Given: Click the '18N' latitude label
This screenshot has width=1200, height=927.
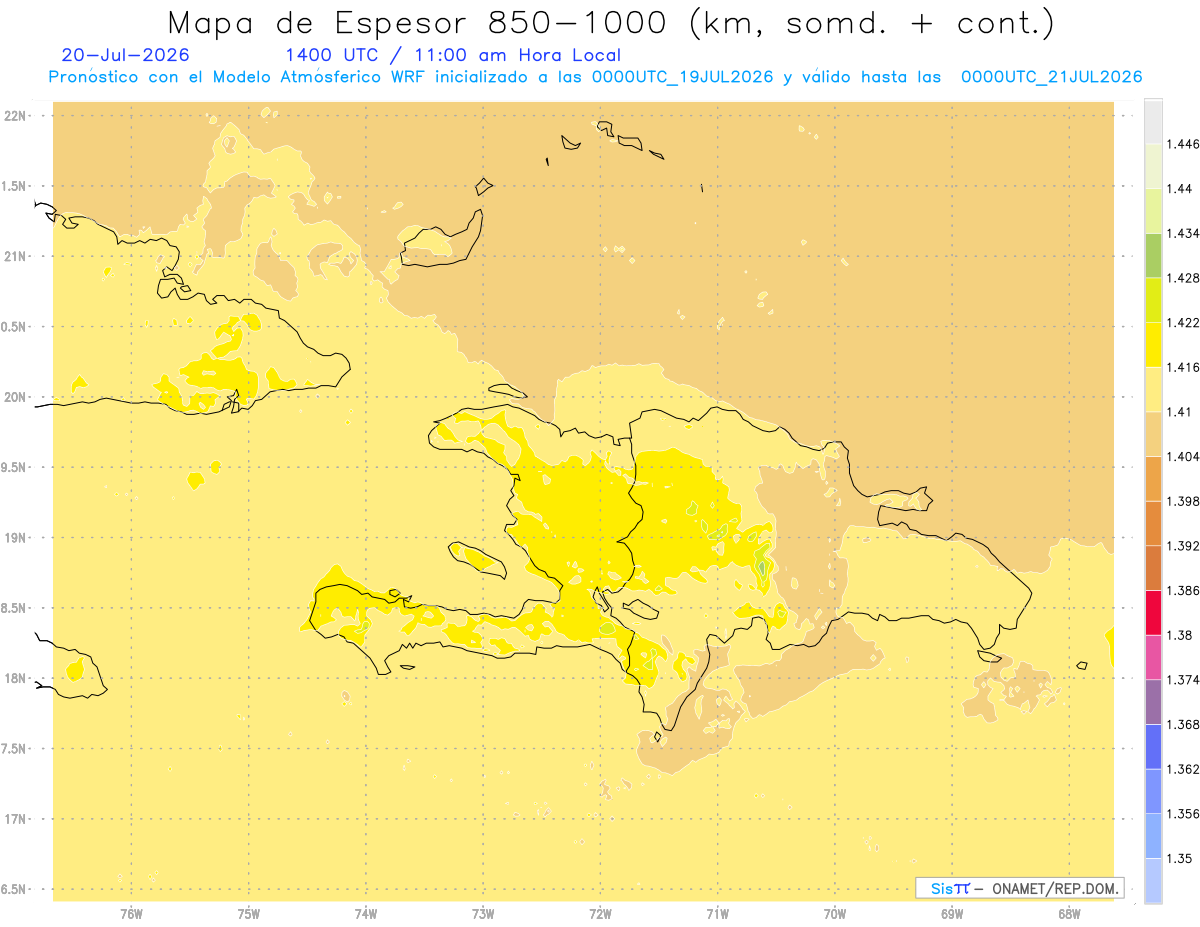Looking at the screenshot, I should point(15,679).
